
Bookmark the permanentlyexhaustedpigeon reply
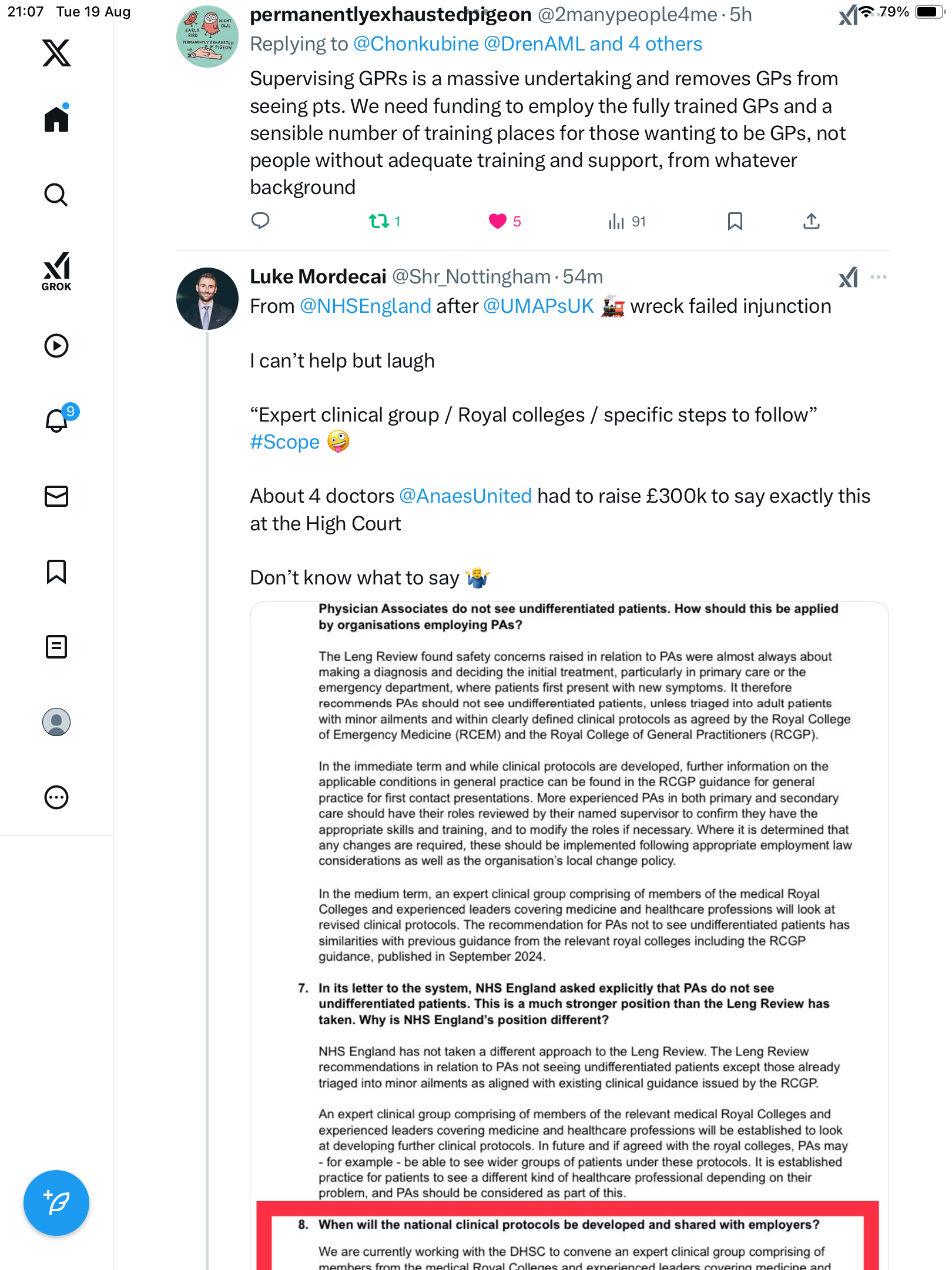point(735,221)
